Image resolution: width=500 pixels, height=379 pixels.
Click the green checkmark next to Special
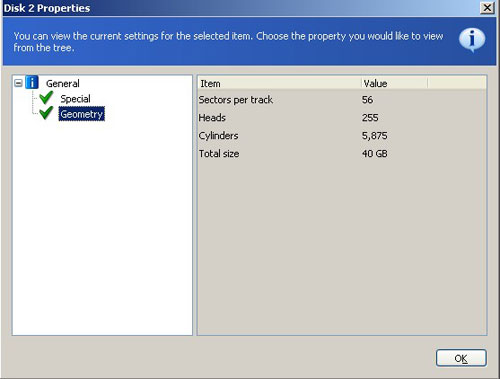click(46, 98)
